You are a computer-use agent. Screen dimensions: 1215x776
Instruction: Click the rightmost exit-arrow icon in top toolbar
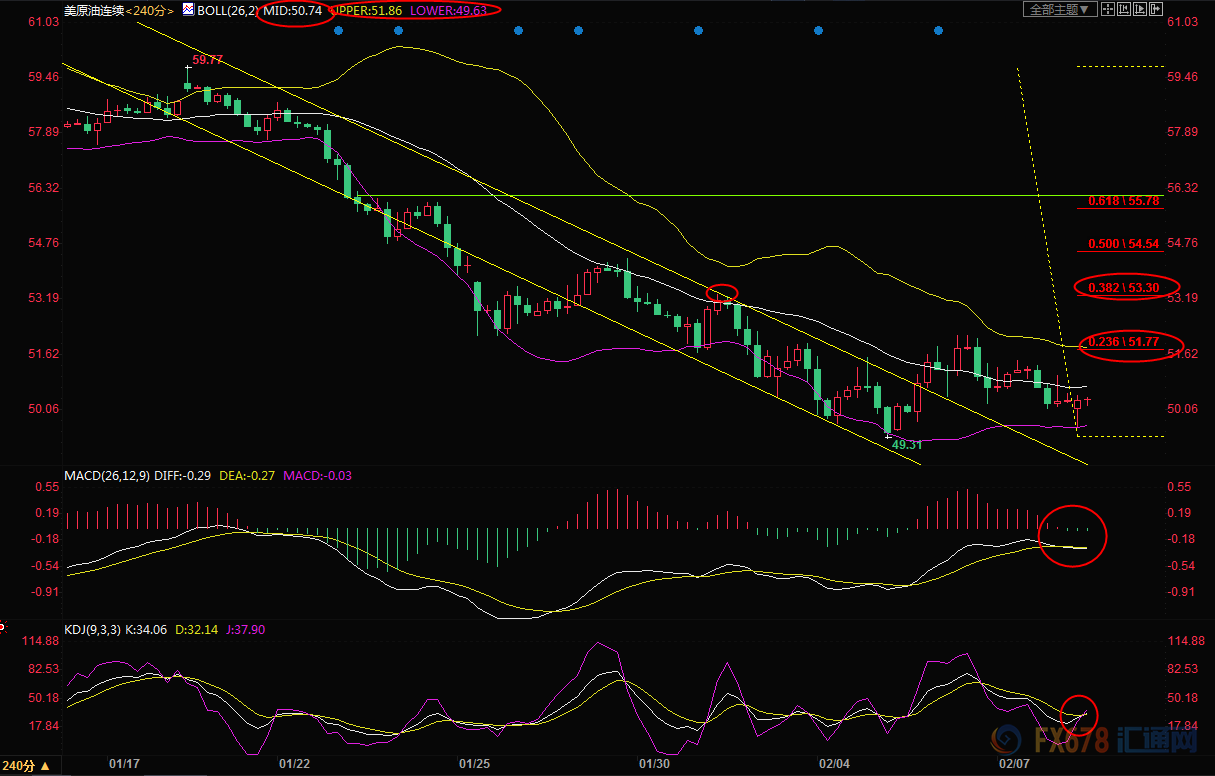[x=1157, y=9]
